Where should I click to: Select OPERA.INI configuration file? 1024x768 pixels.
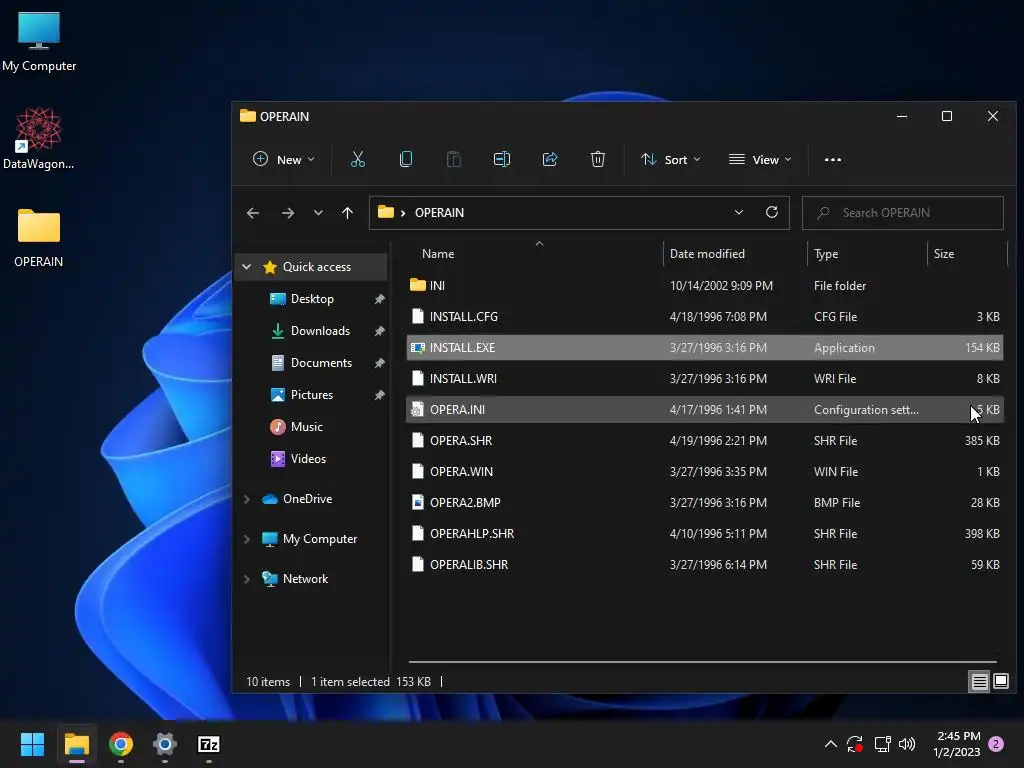tap(704, 409)
